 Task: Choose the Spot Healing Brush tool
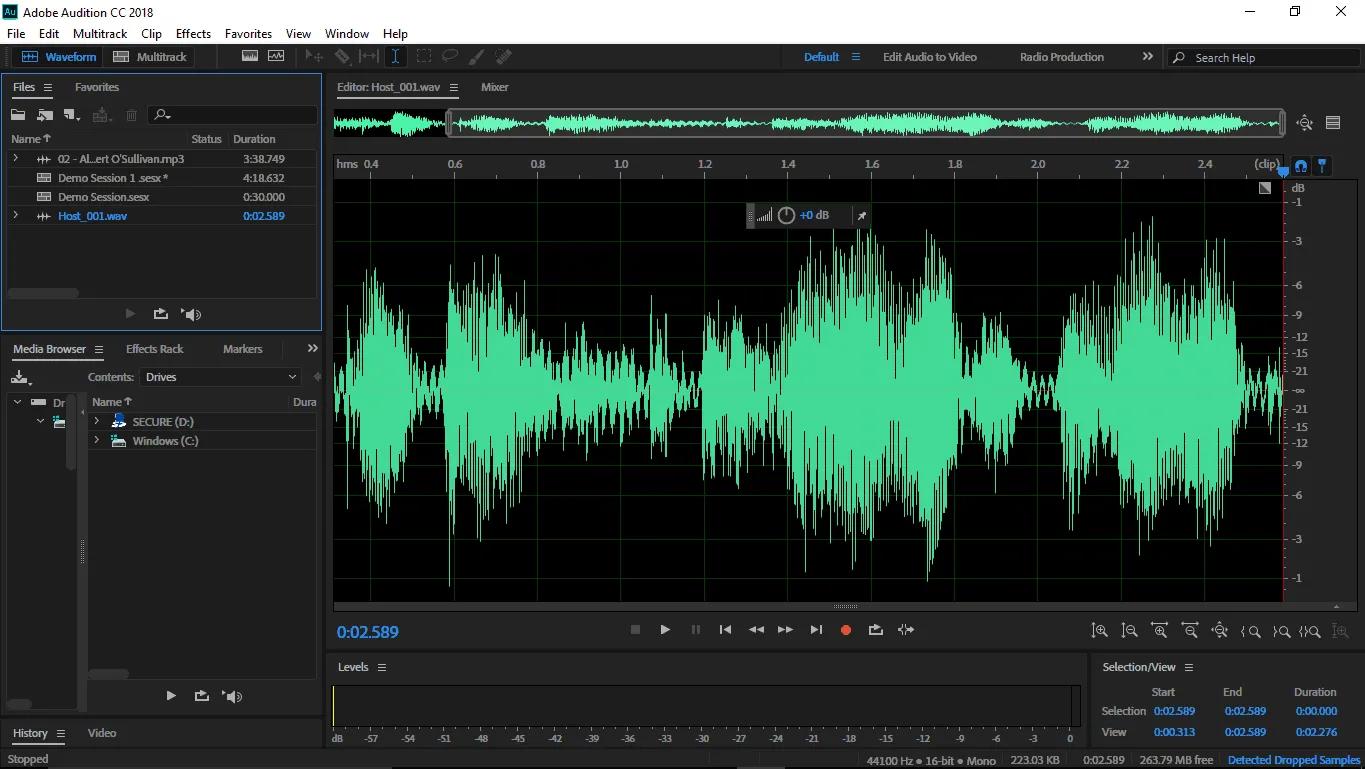(503, 56)
